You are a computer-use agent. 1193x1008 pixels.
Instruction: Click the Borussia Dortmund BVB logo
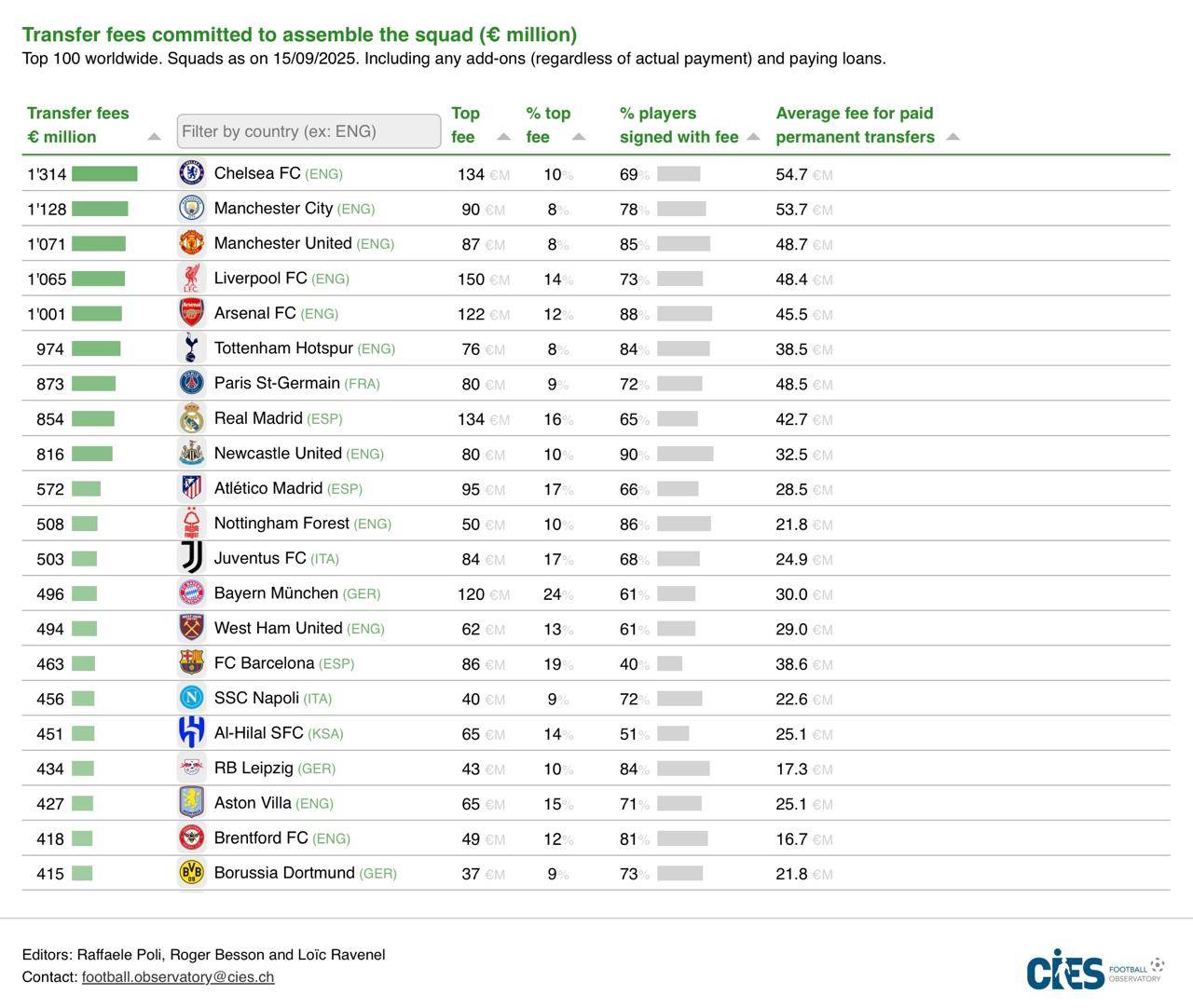click(x=191, y=872)
